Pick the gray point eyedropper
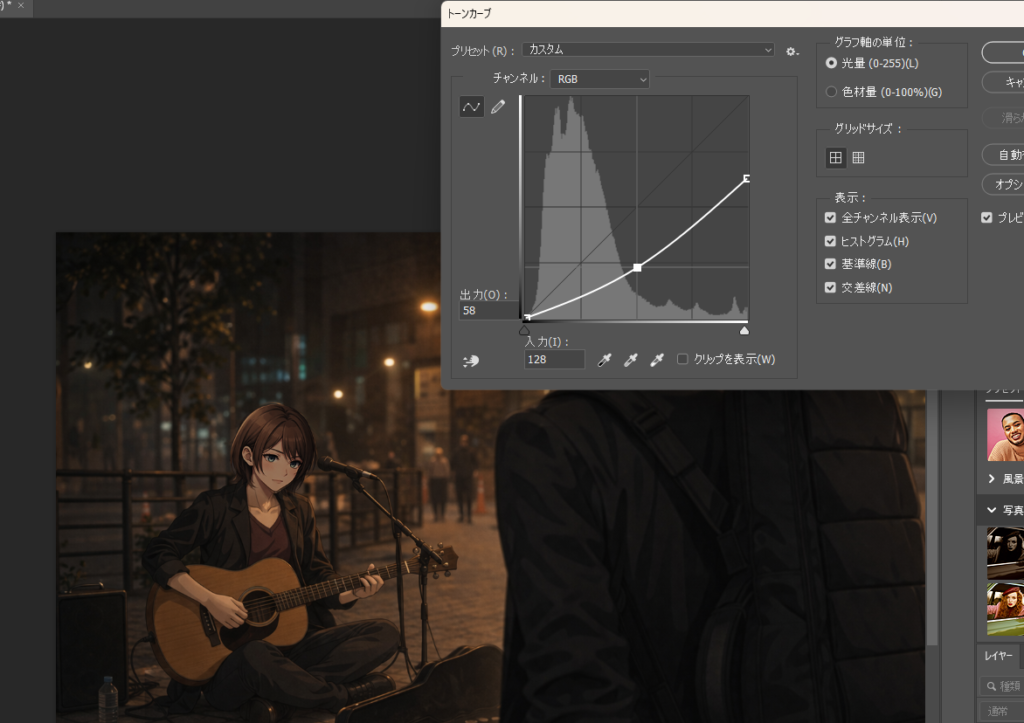The width and height of the screenshot is (1024, 723). 630,360
